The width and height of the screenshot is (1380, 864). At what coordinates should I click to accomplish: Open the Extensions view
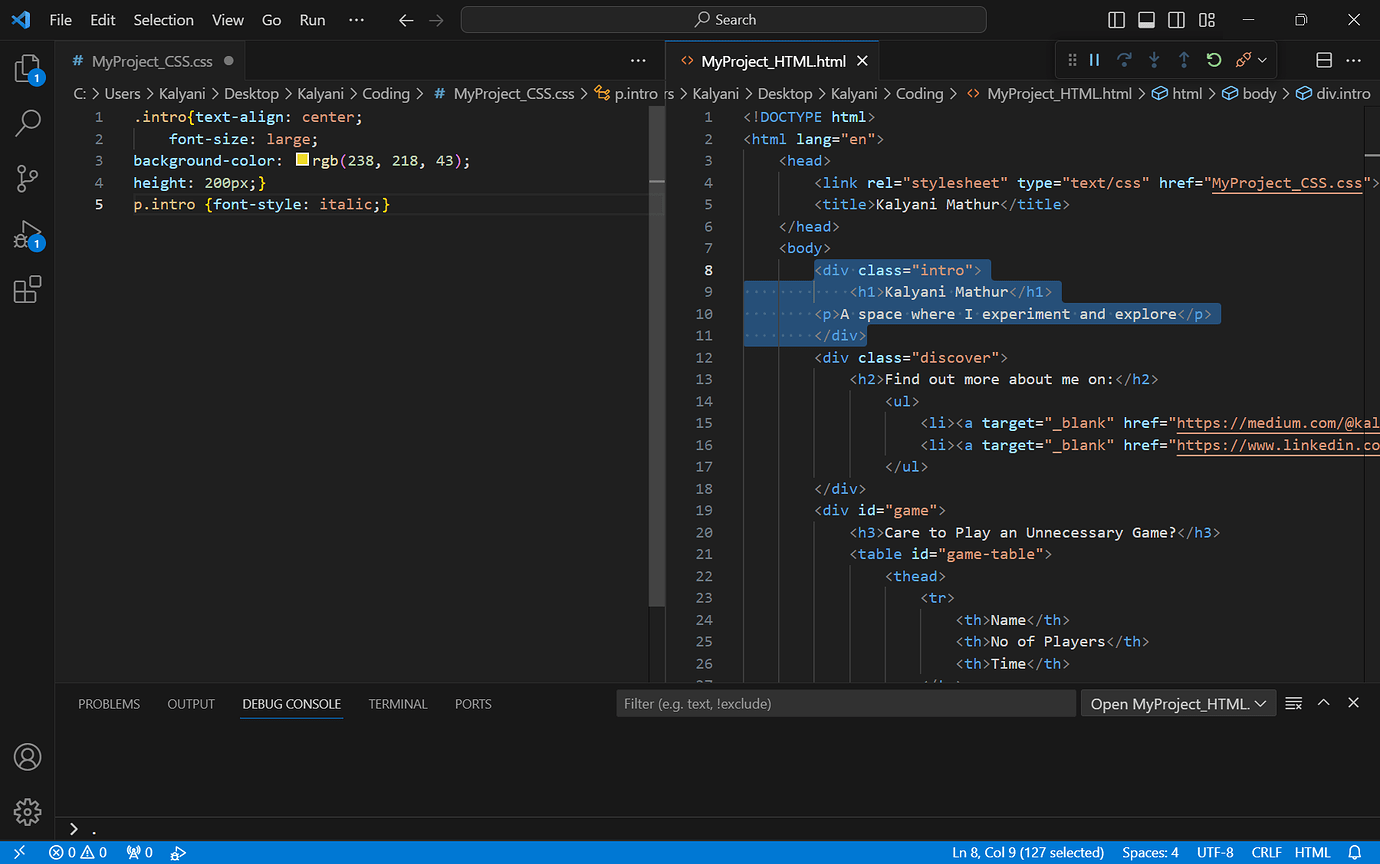(27, 290)
